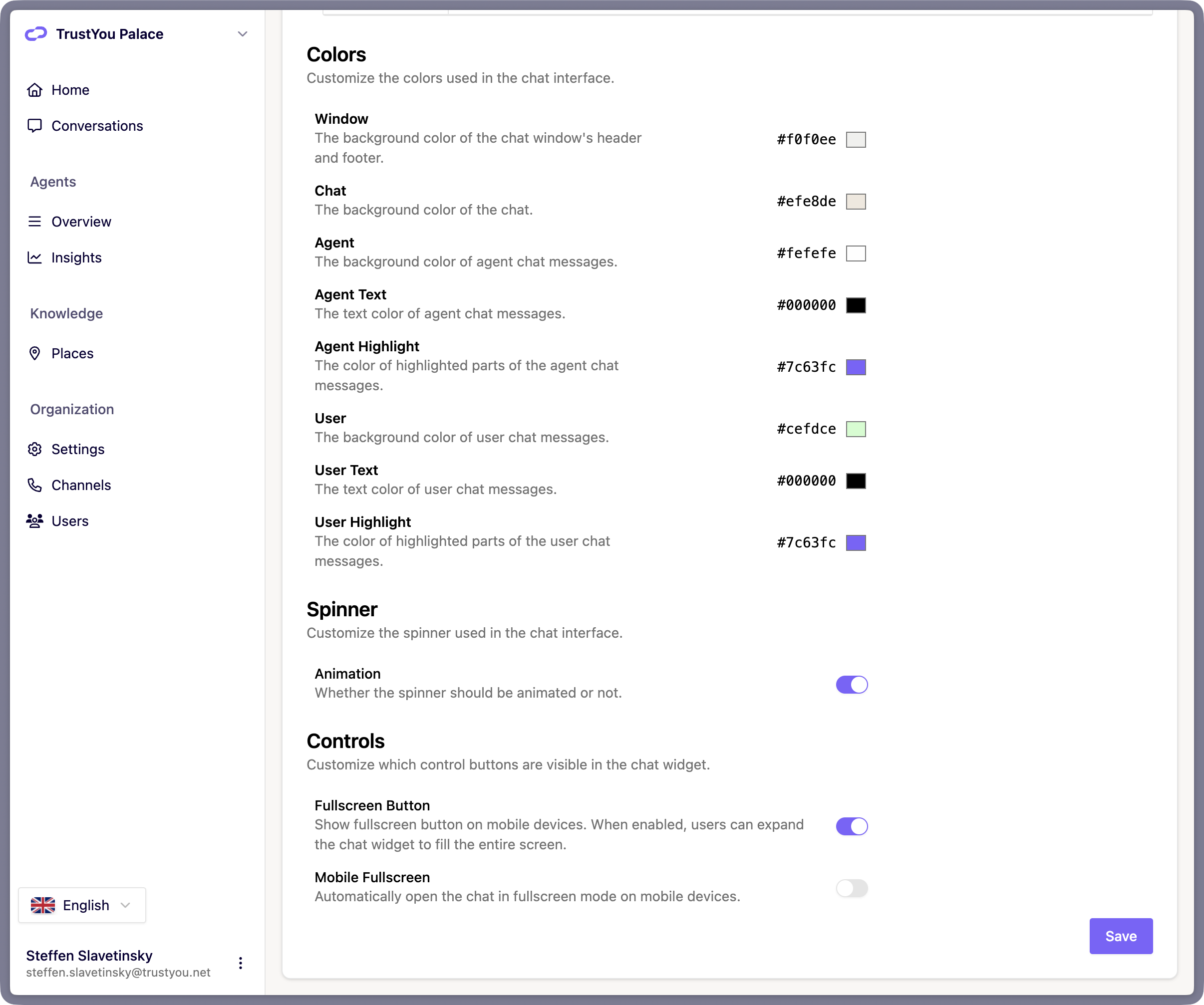
Task: Click the User Highlight hex value #7c63fc
Action: tap(806, 542)
